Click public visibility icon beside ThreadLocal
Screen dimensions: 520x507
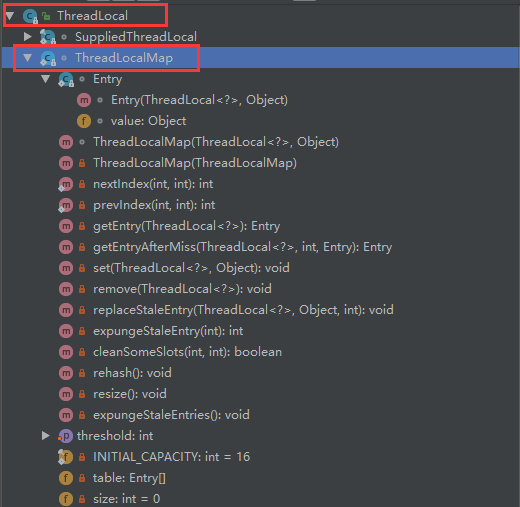coord(46,16)
